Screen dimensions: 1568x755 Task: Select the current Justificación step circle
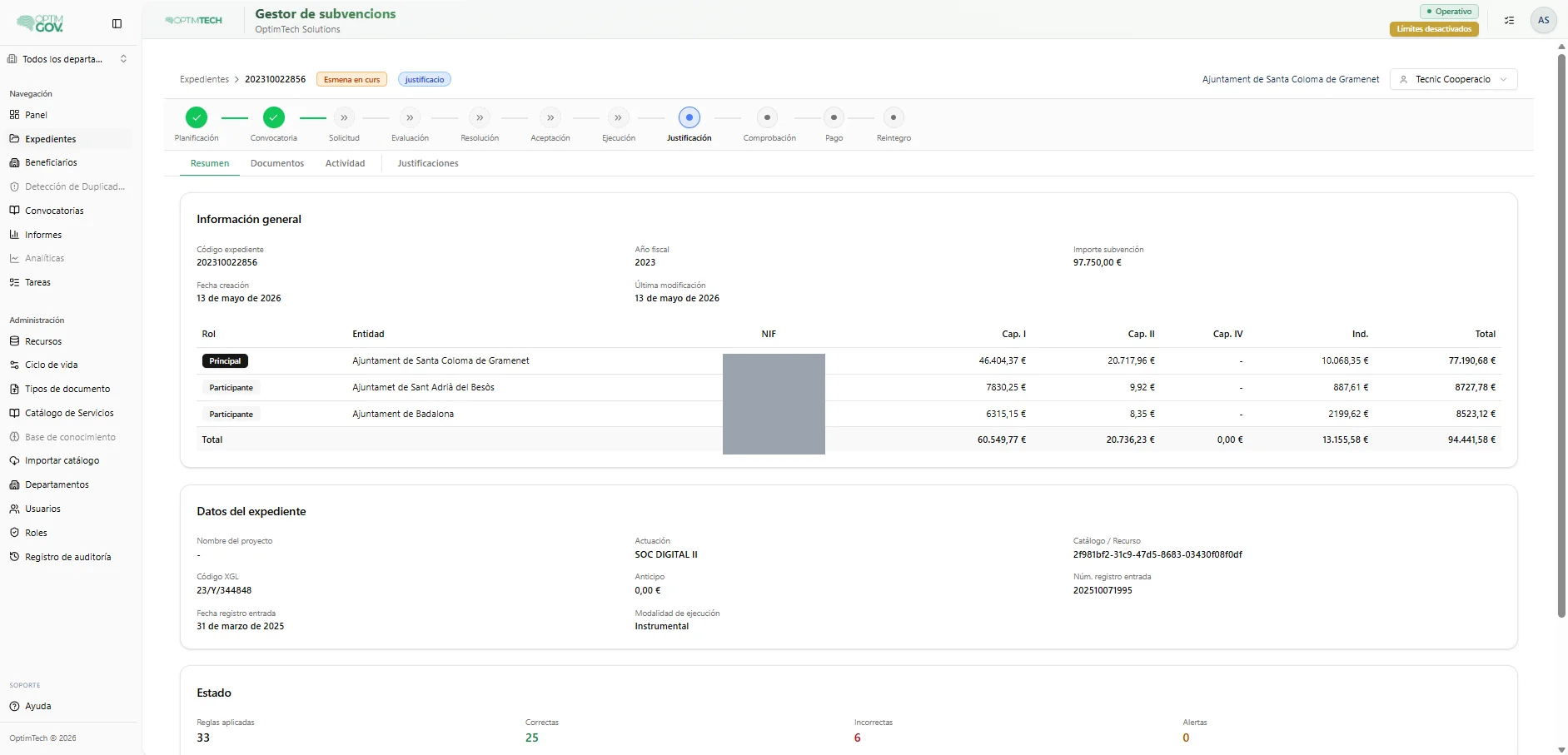click(689, 117)
